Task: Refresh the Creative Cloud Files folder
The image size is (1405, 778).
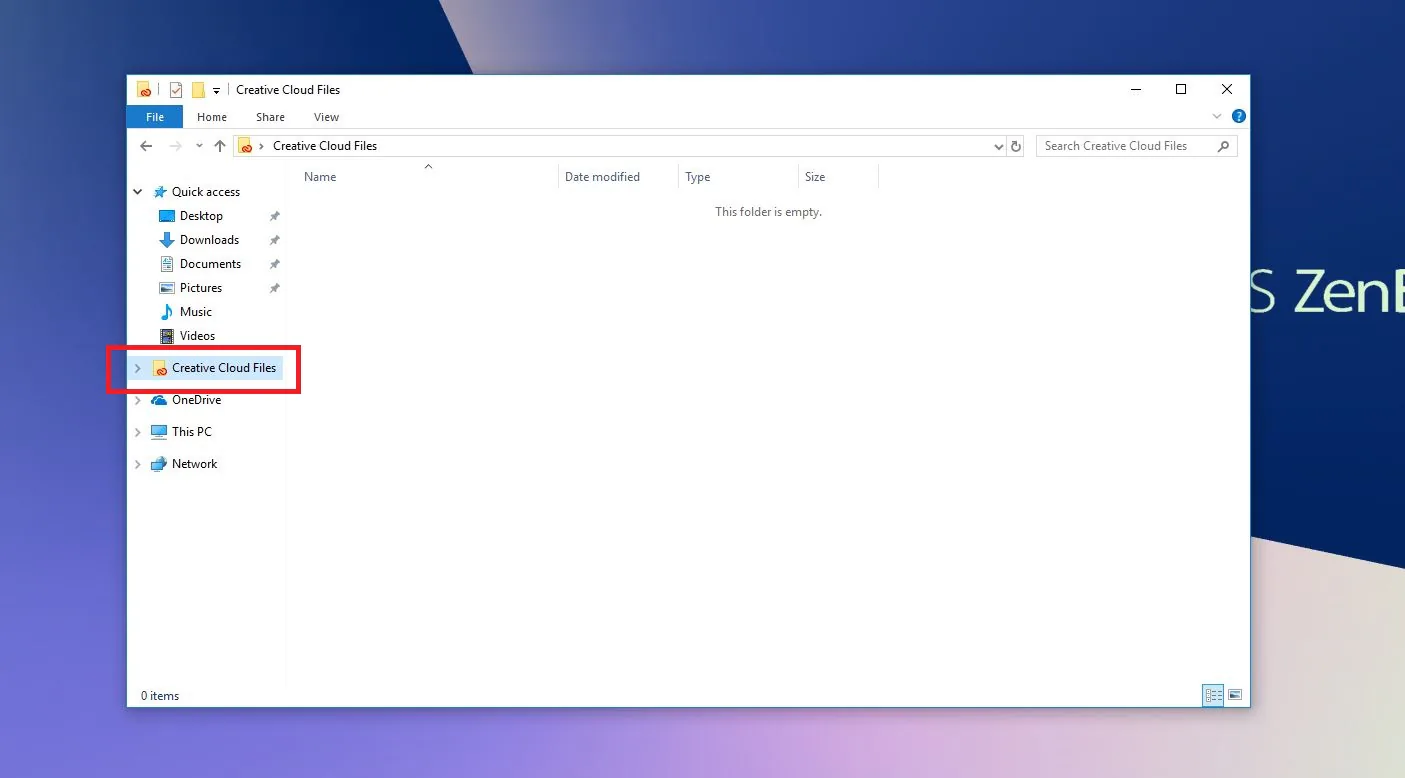Action: click(x=1016, y=146)
